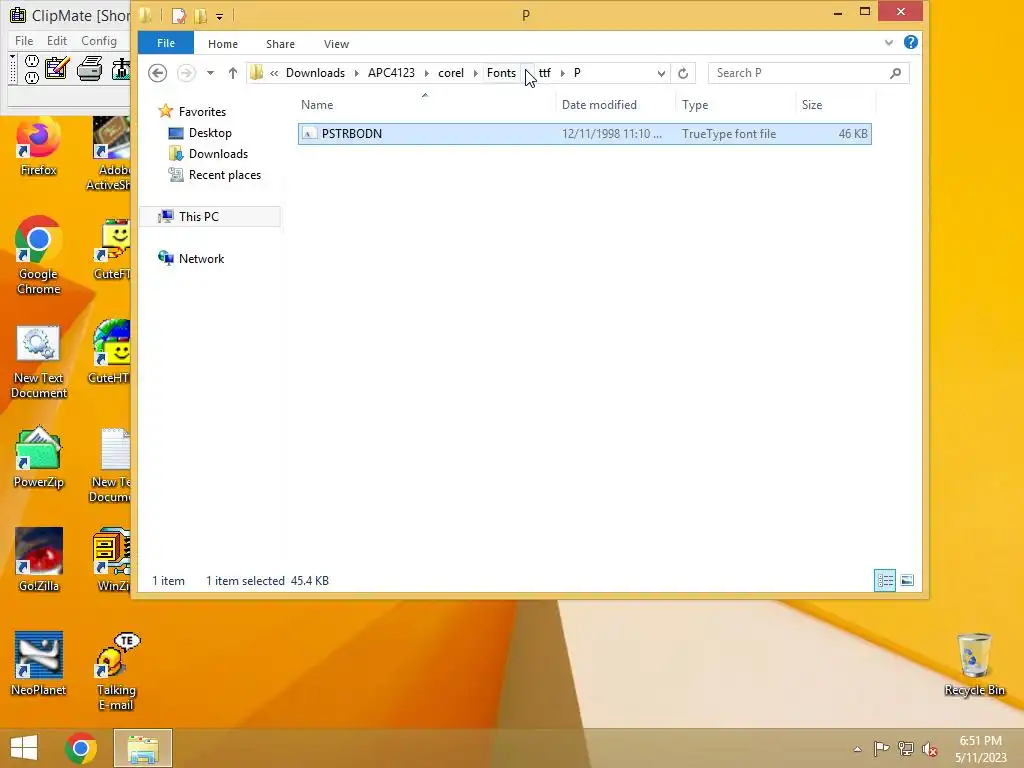Screen dimensions: 1024x768
Task: Click Chrome on the taskbar
Action: (81, 748)
